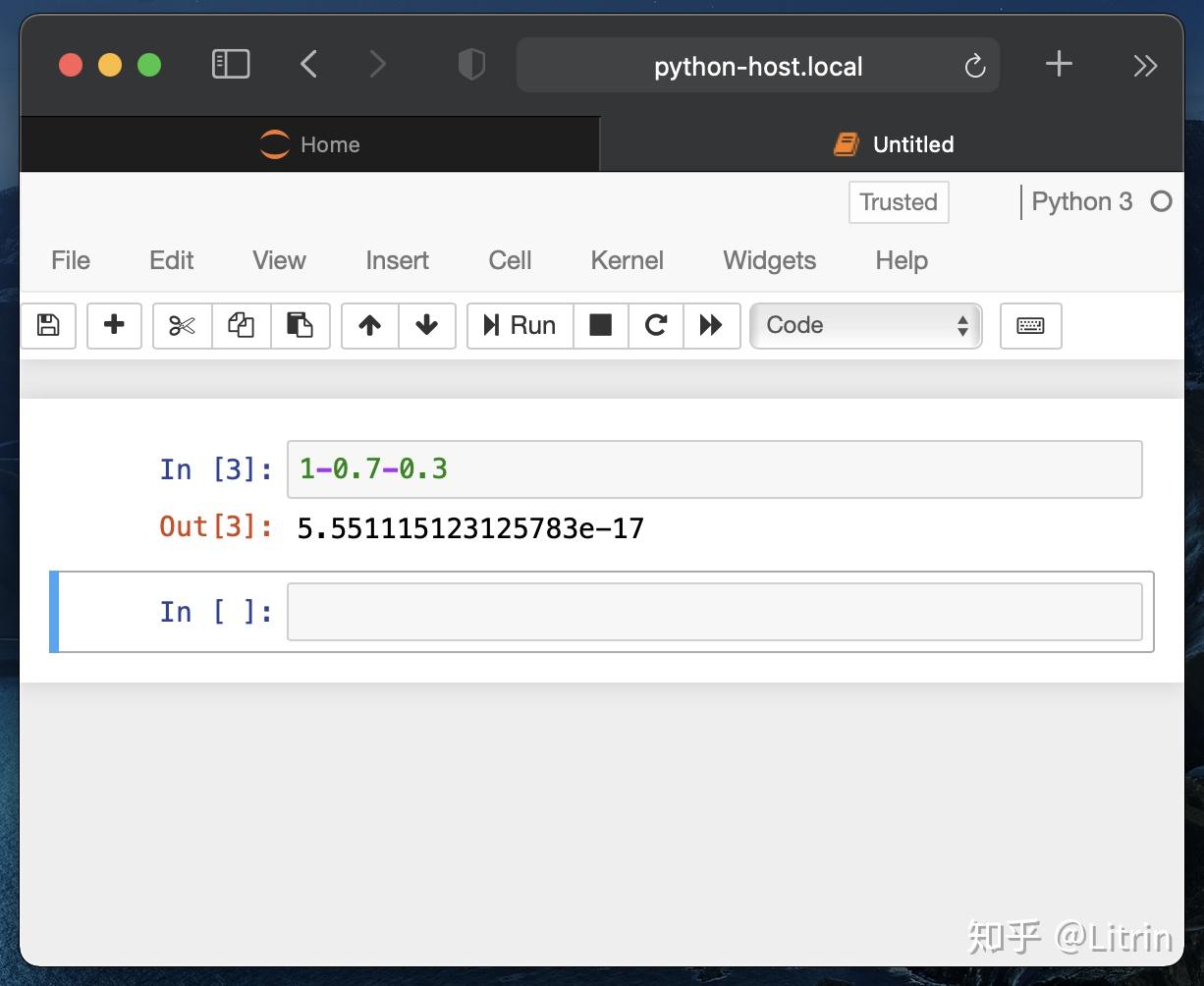The width and height of the screenshot is (1204, 986).
Task: Open the cell type dropdown showing Code
Action: [x=865, y=325]
